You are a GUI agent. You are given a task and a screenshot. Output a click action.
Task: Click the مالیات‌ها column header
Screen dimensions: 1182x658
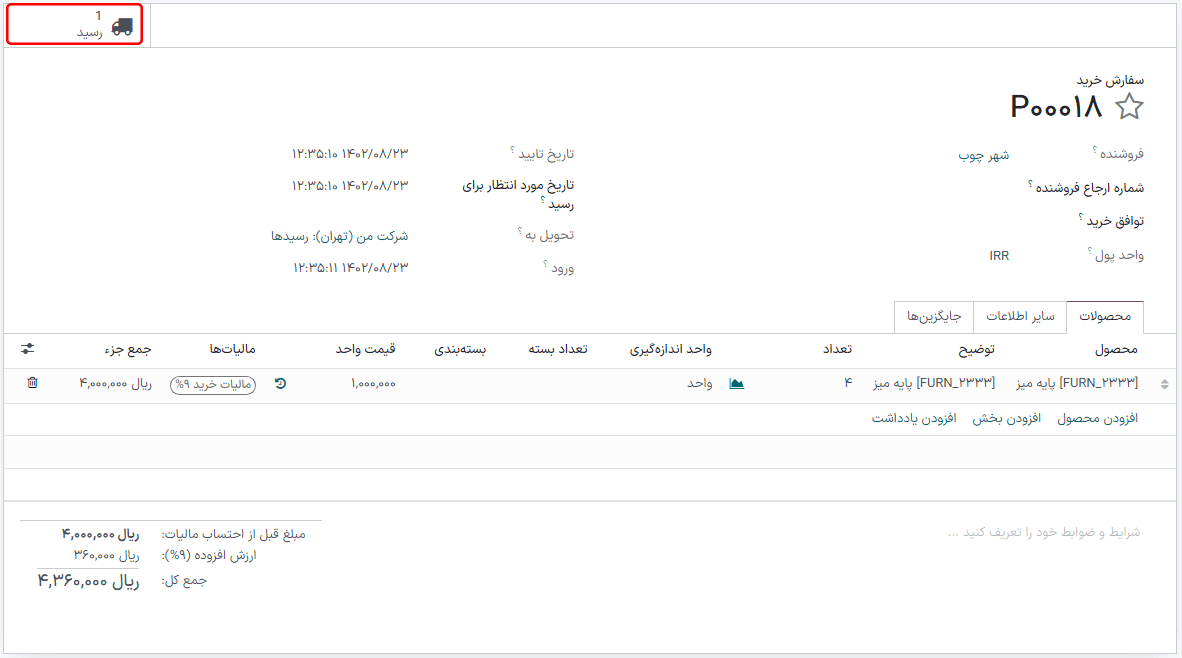(232, 349)
